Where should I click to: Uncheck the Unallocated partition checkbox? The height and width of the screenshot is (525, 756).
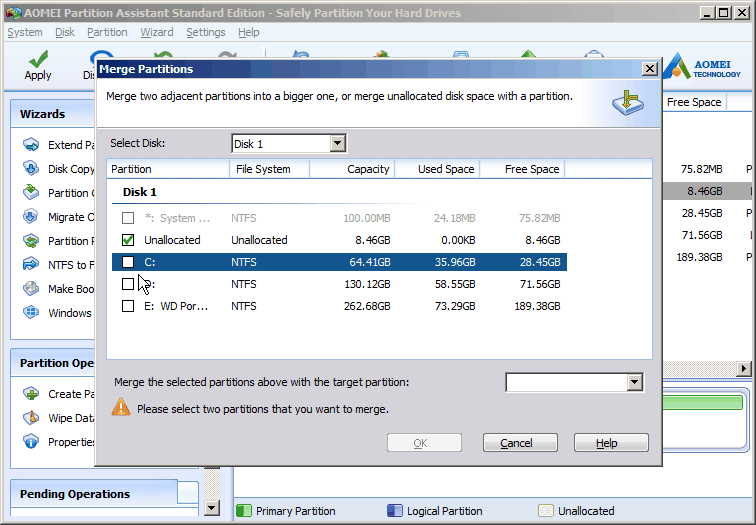pos(128,240)
